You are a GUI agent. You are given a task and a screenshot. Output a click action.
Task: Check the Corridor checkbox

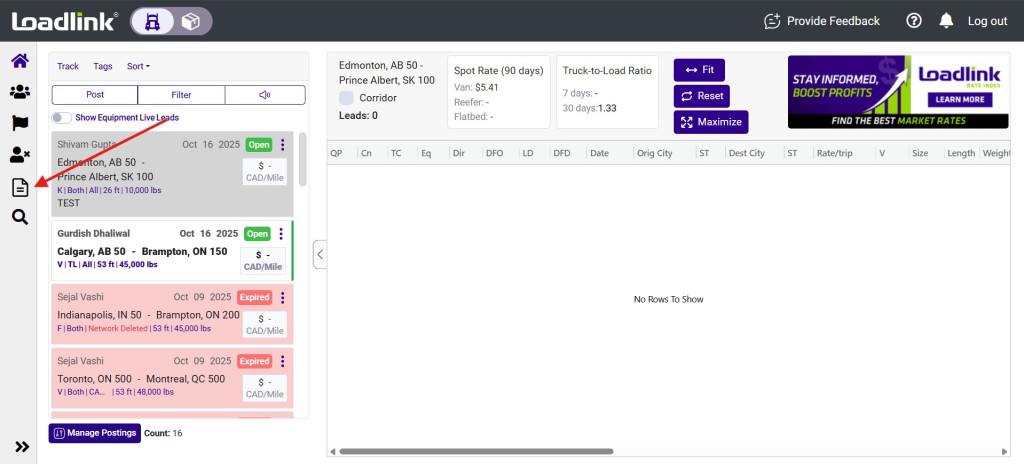(346, 98)
